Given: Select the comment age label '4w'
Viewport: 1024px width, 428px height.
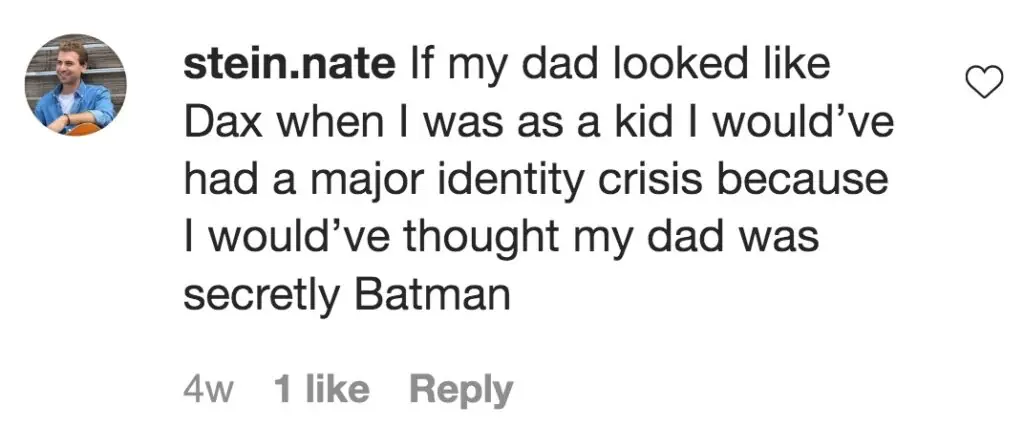Looking at the screenshot, I should (x=208, y=389).
